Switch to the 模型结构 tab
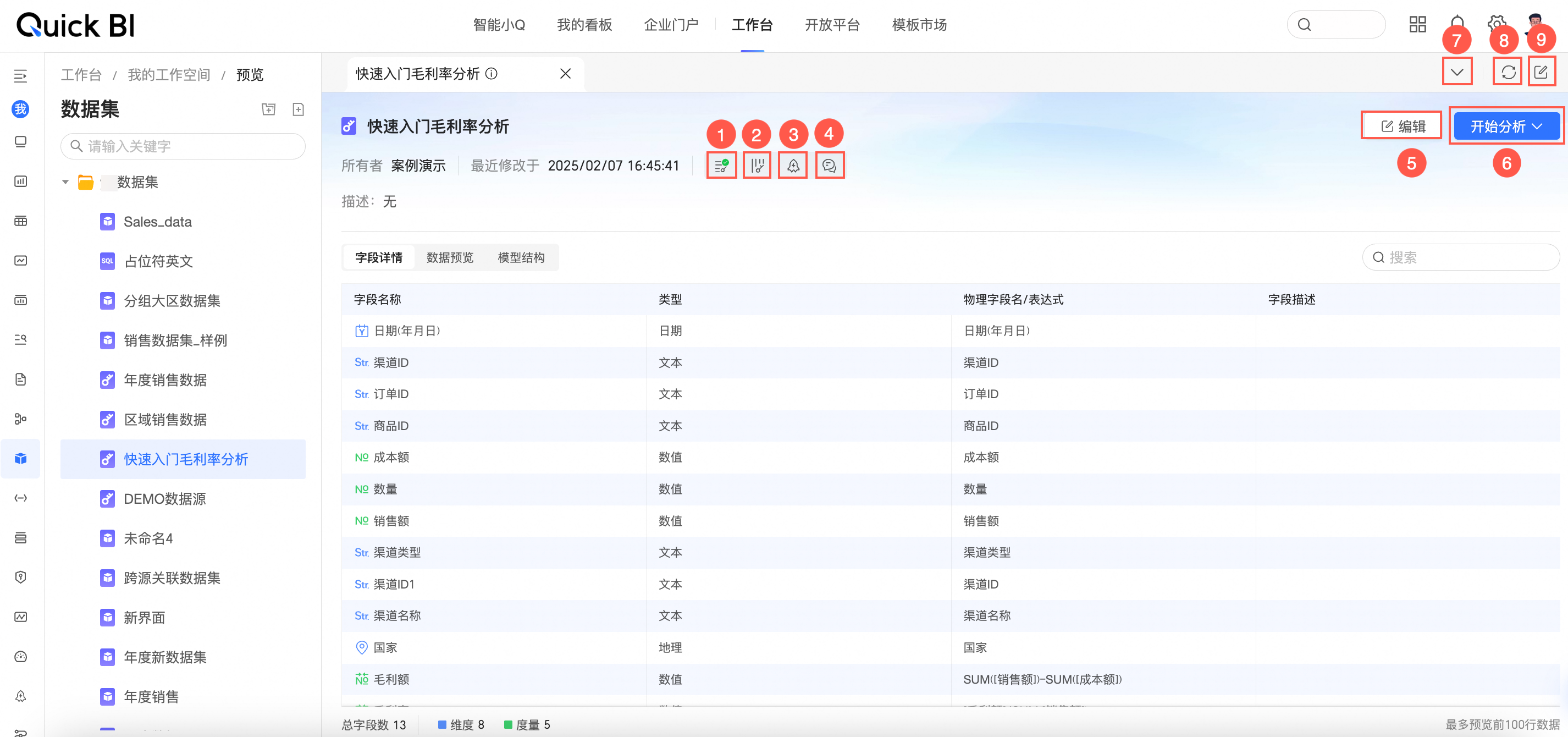The image size is (1568, 737). (521, 257)
